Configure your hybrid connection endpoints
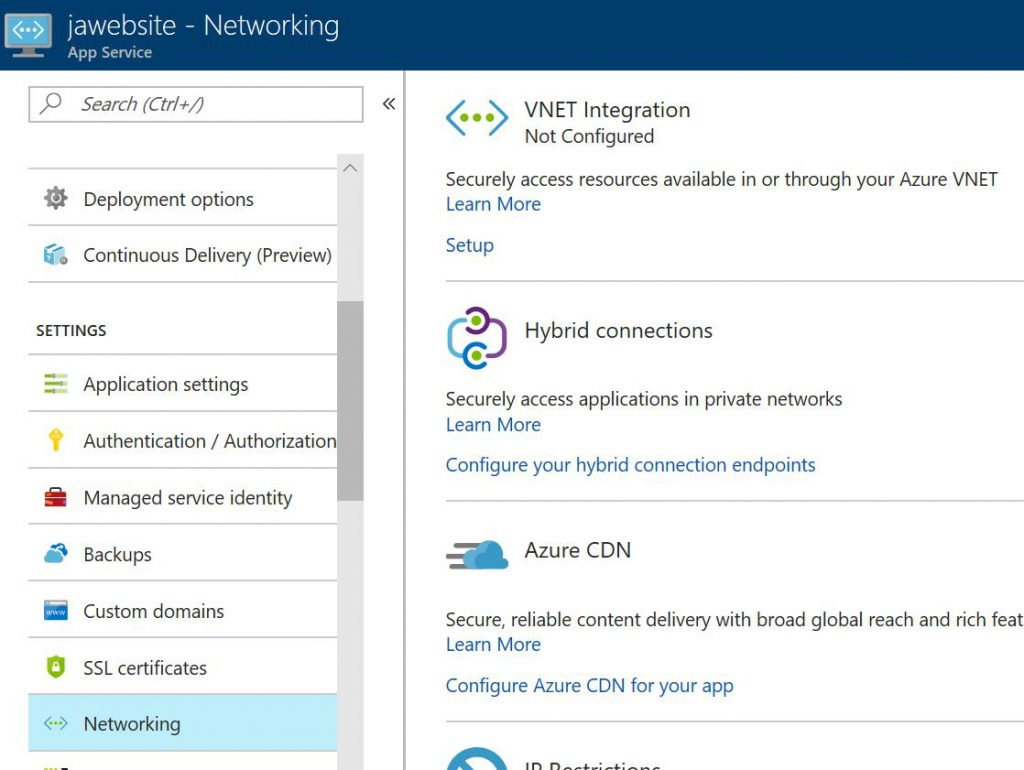1024x770 pixels. click(630, 465)
